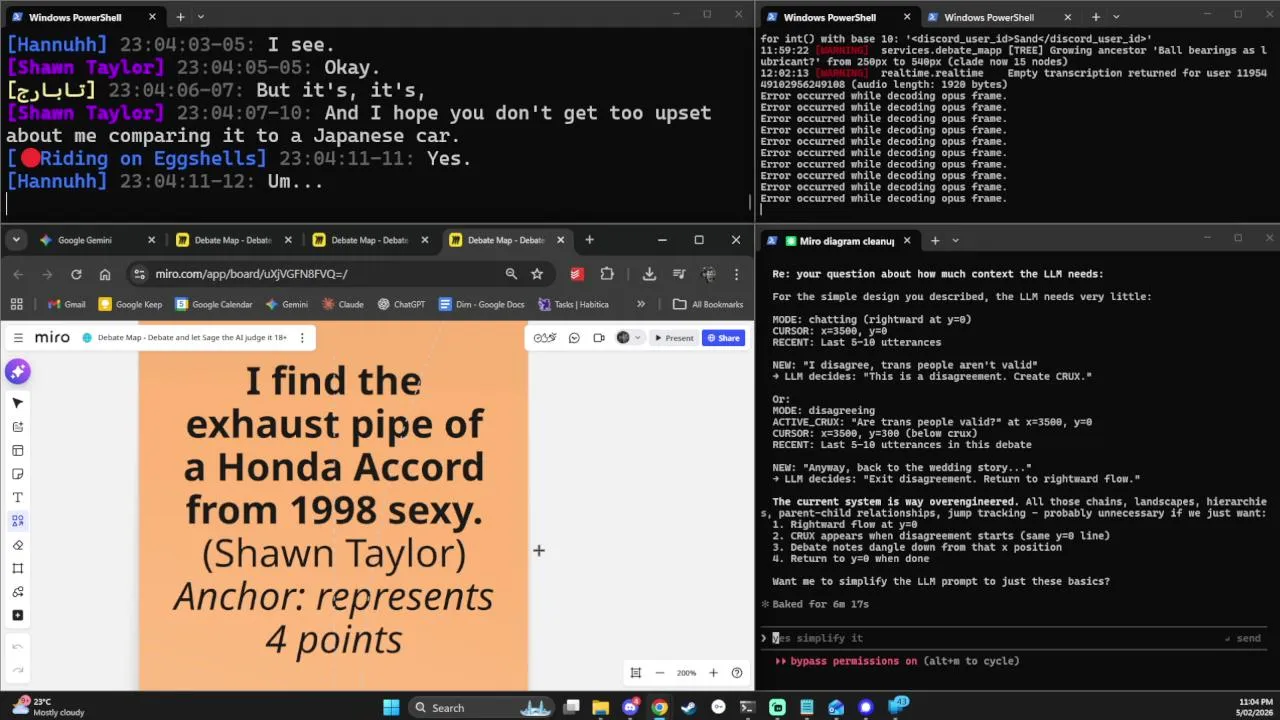
Task: Click the Miro Share button
Action: point(723,338)
